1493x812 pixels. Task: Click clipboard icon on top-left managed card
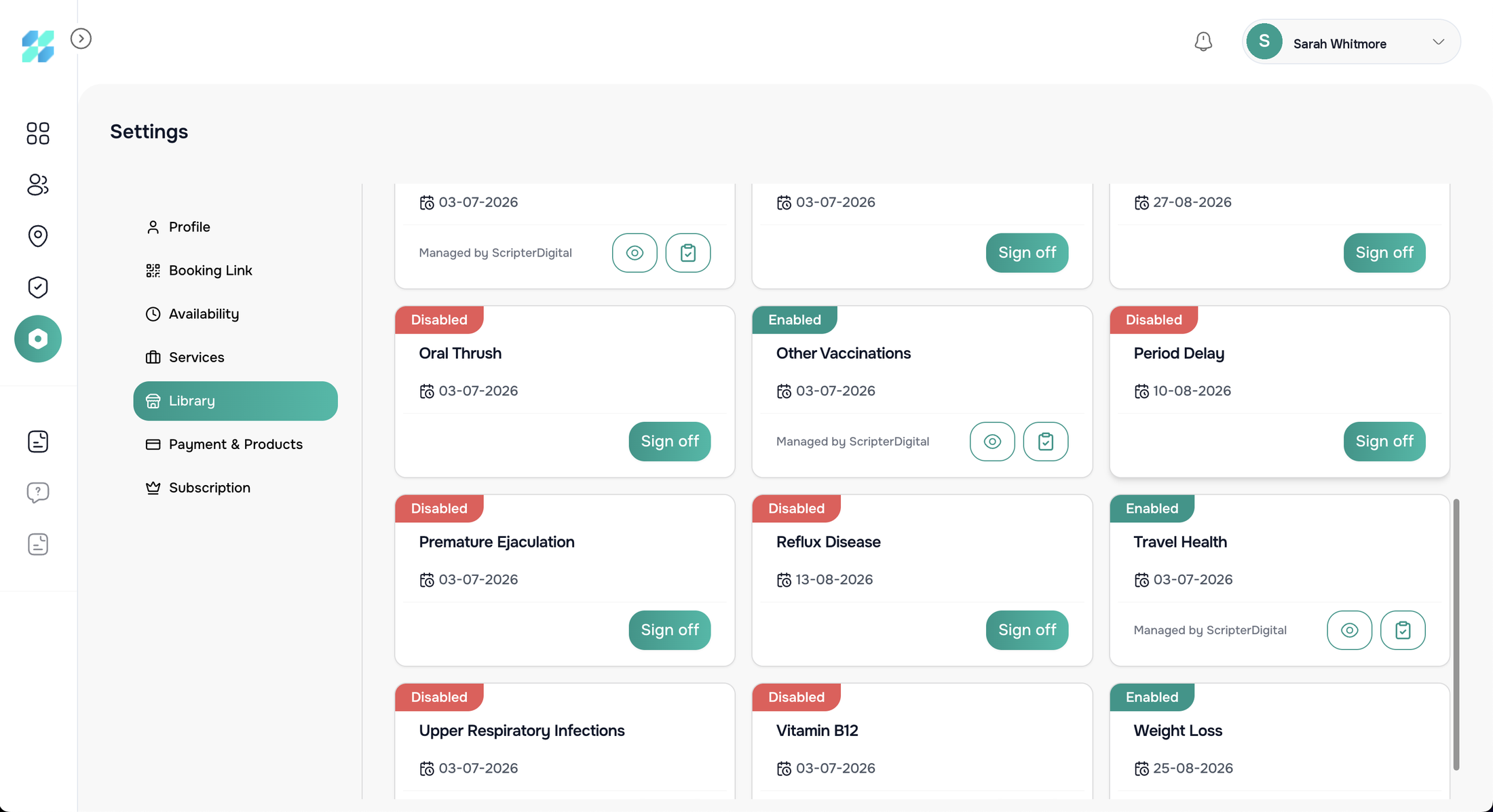pos(688,253)
